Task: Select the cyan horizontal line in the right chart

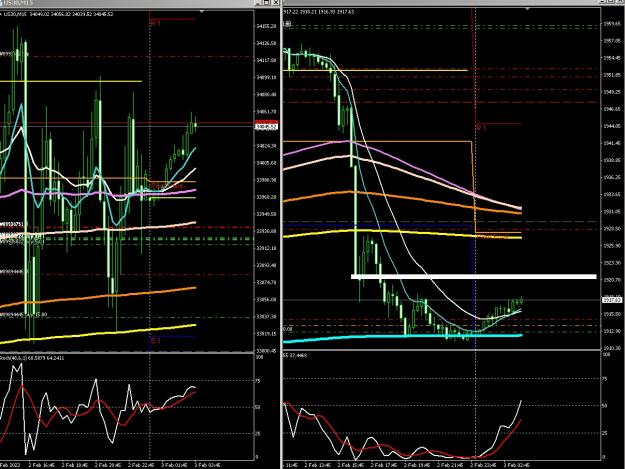Action: [403, 338]
